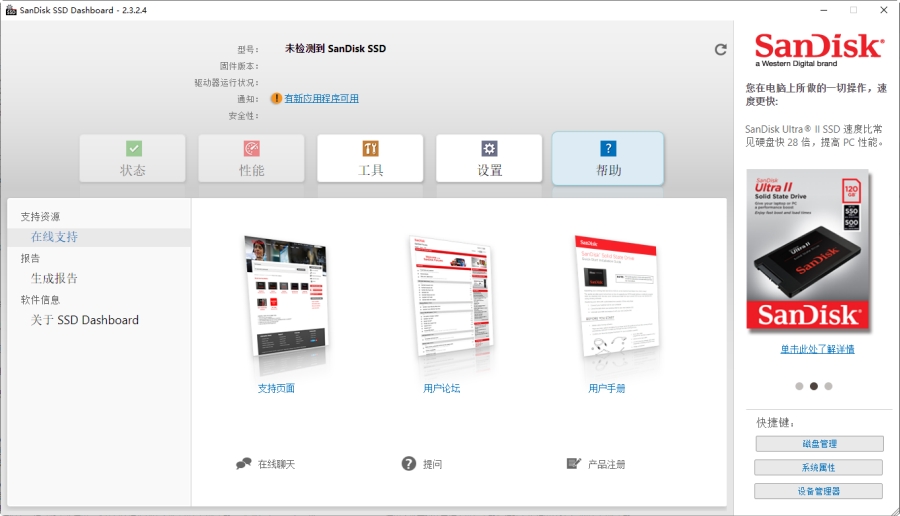Click the 产品注册 text link
Screen dimensions: 900x516
tap(607, 464)
